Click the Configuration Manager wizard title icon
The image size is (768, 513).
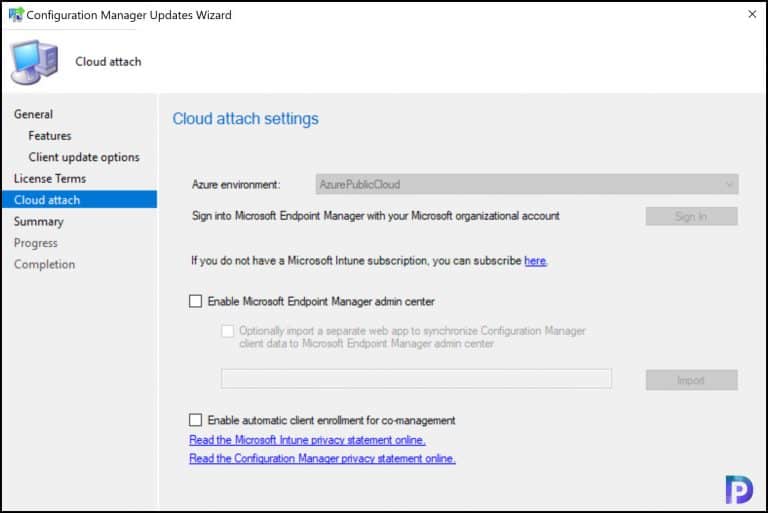coord(16,15)
